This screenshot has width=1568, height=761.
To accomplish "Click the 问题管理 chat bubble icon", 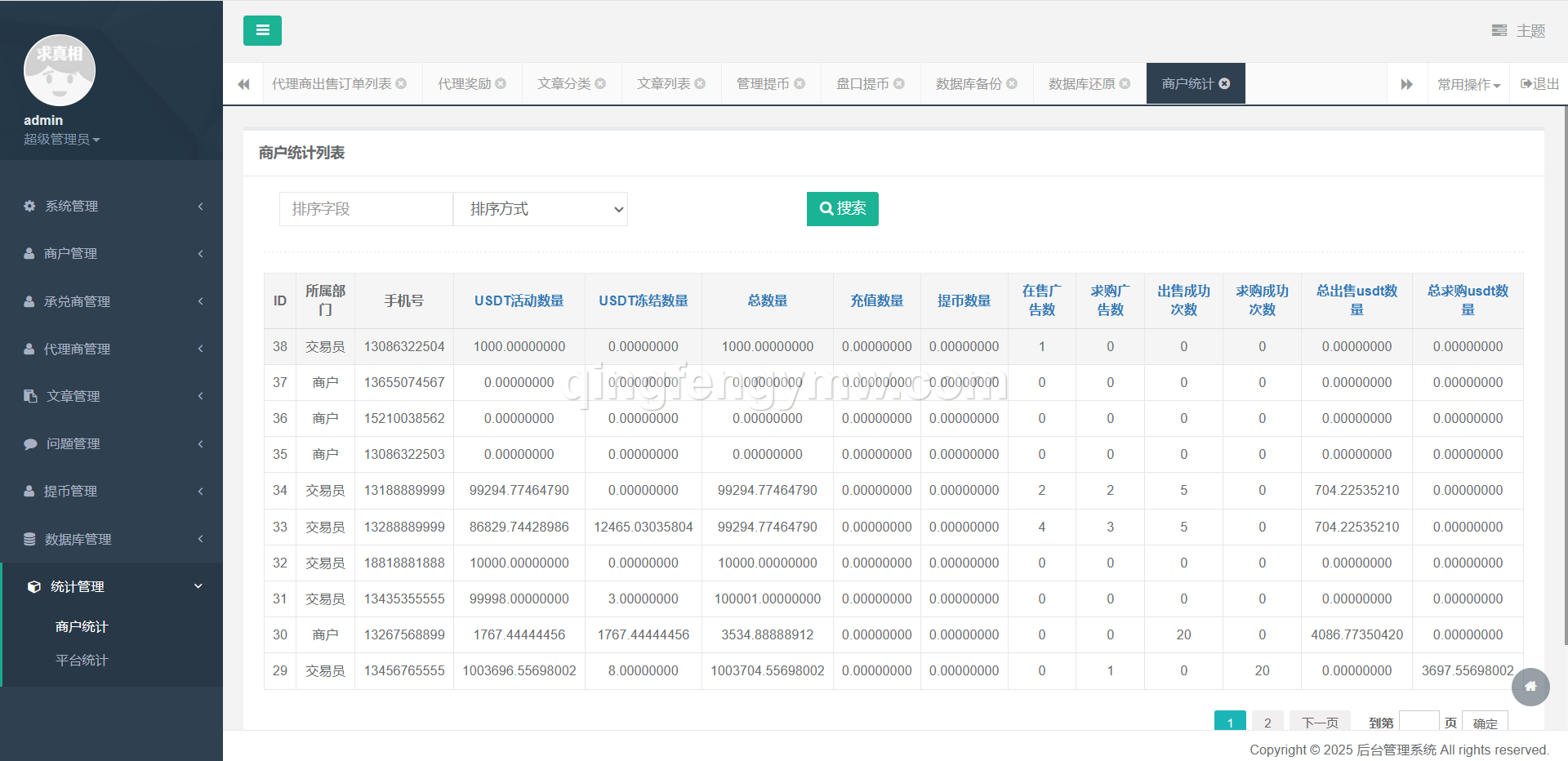I will click(30, 443).
